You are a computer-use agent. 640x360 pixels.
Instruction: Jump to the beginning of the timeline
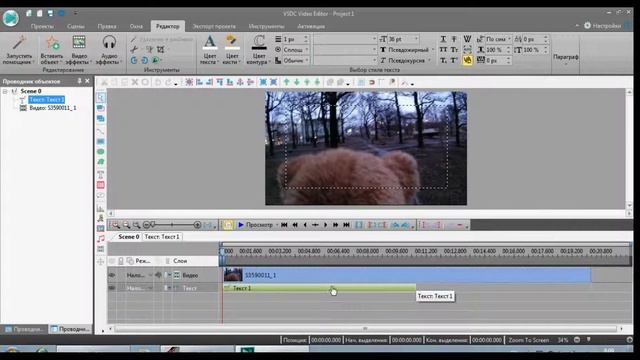[284, 225]
